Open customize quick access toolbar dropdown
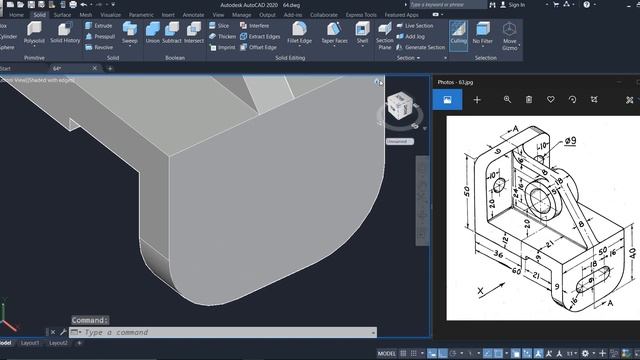This screenshot has height=360, width=640. click(x=113, y=4)
